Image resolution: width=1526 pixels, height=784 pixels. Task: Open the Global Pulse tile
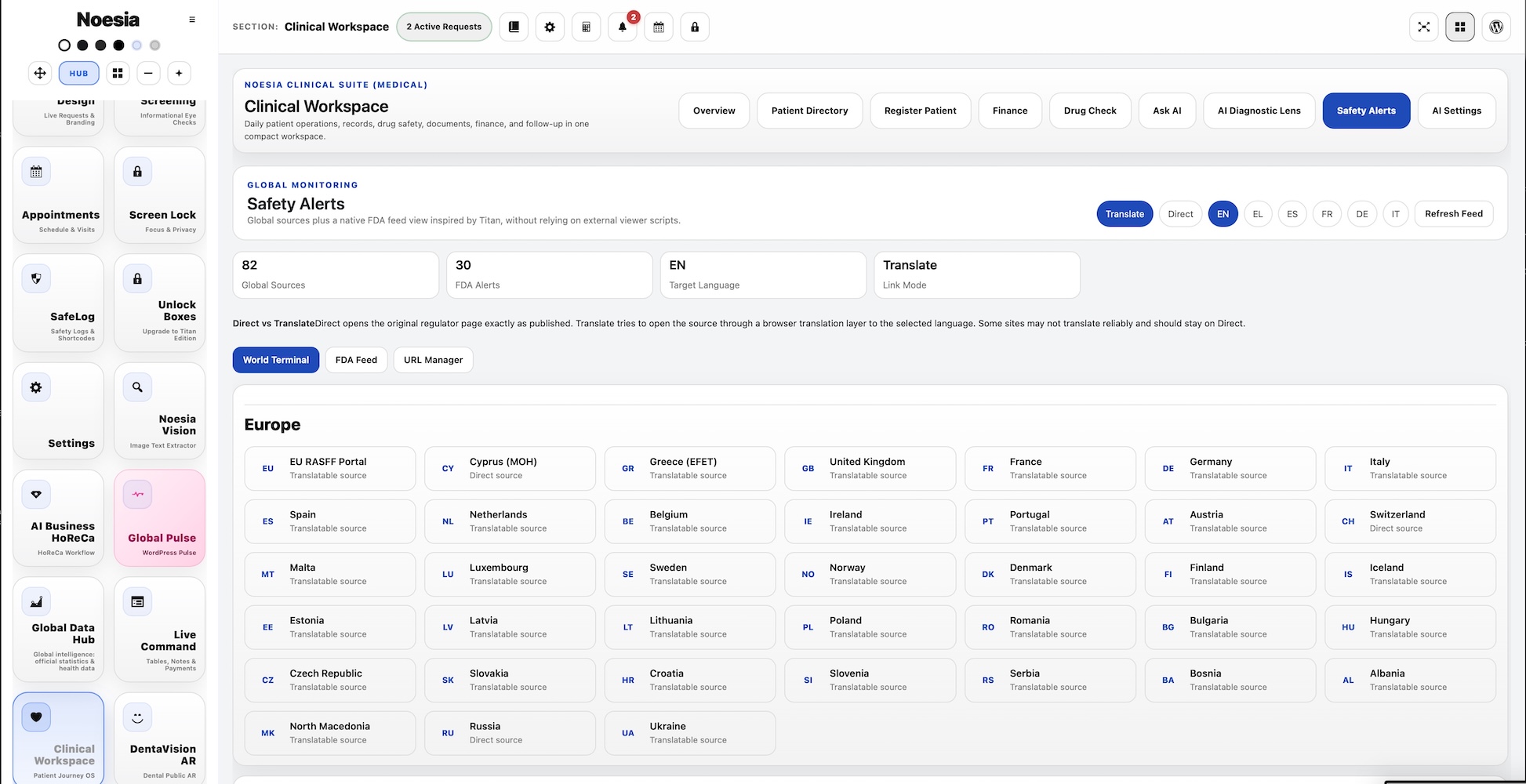coord(160,518)
